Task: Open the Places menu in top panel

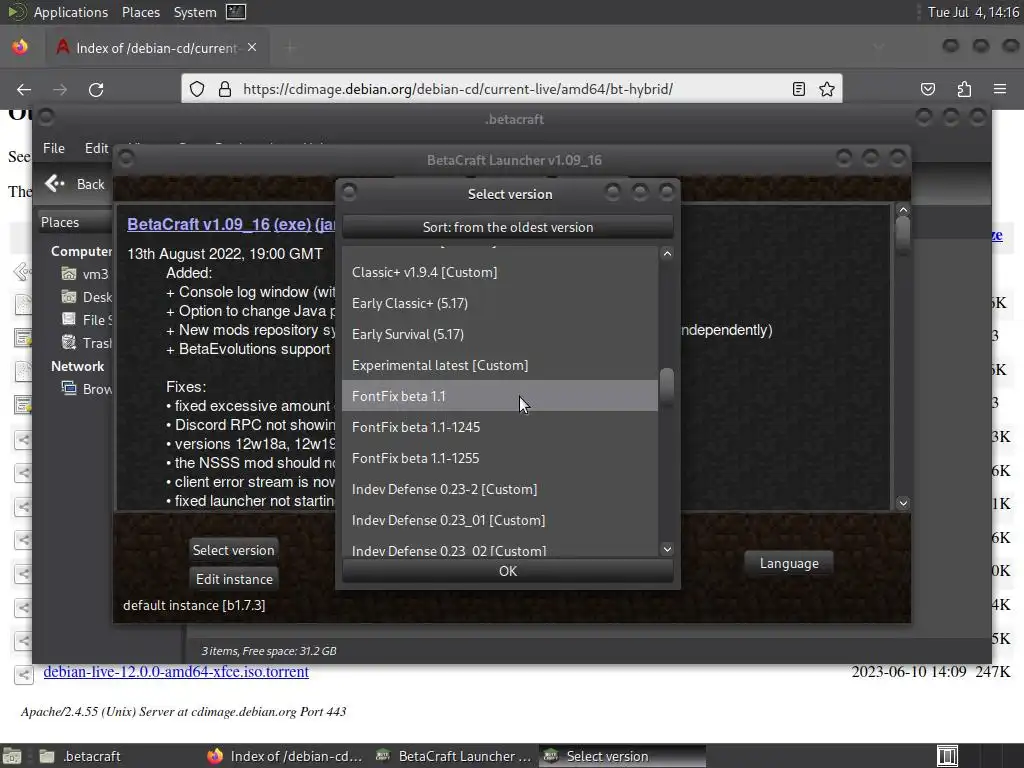Action: (x=140, y=12)
